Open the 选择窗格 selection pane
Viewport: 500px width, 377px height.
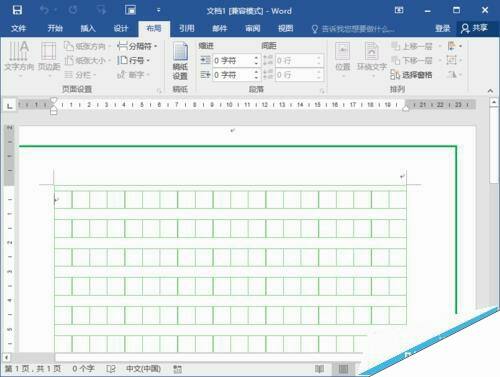pyautogui.click(x=411, y=75)
